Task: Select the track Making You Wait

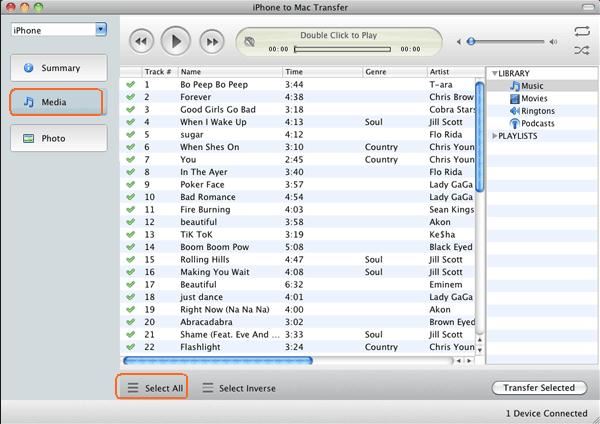Action: pyautogui.click(x=215, y=272)
